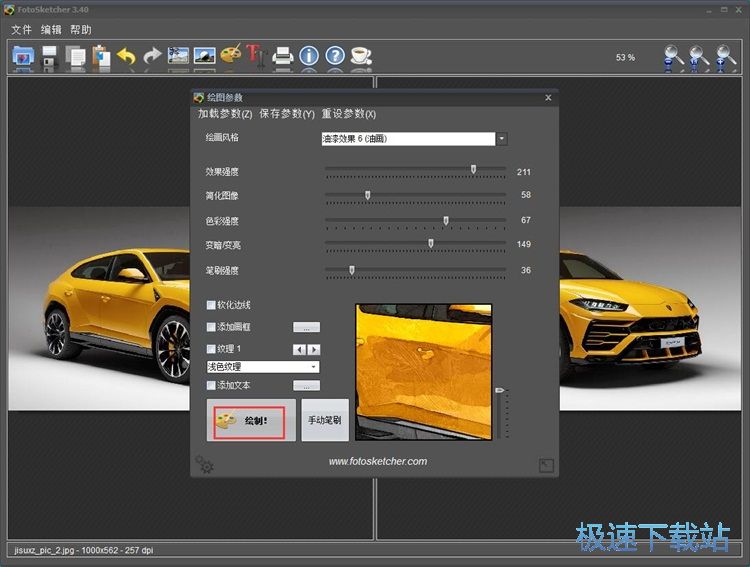Click the 手动笔刷 button
Viewport: 750px width, 567px height.
pyautogui.click(x=325, y=420)
